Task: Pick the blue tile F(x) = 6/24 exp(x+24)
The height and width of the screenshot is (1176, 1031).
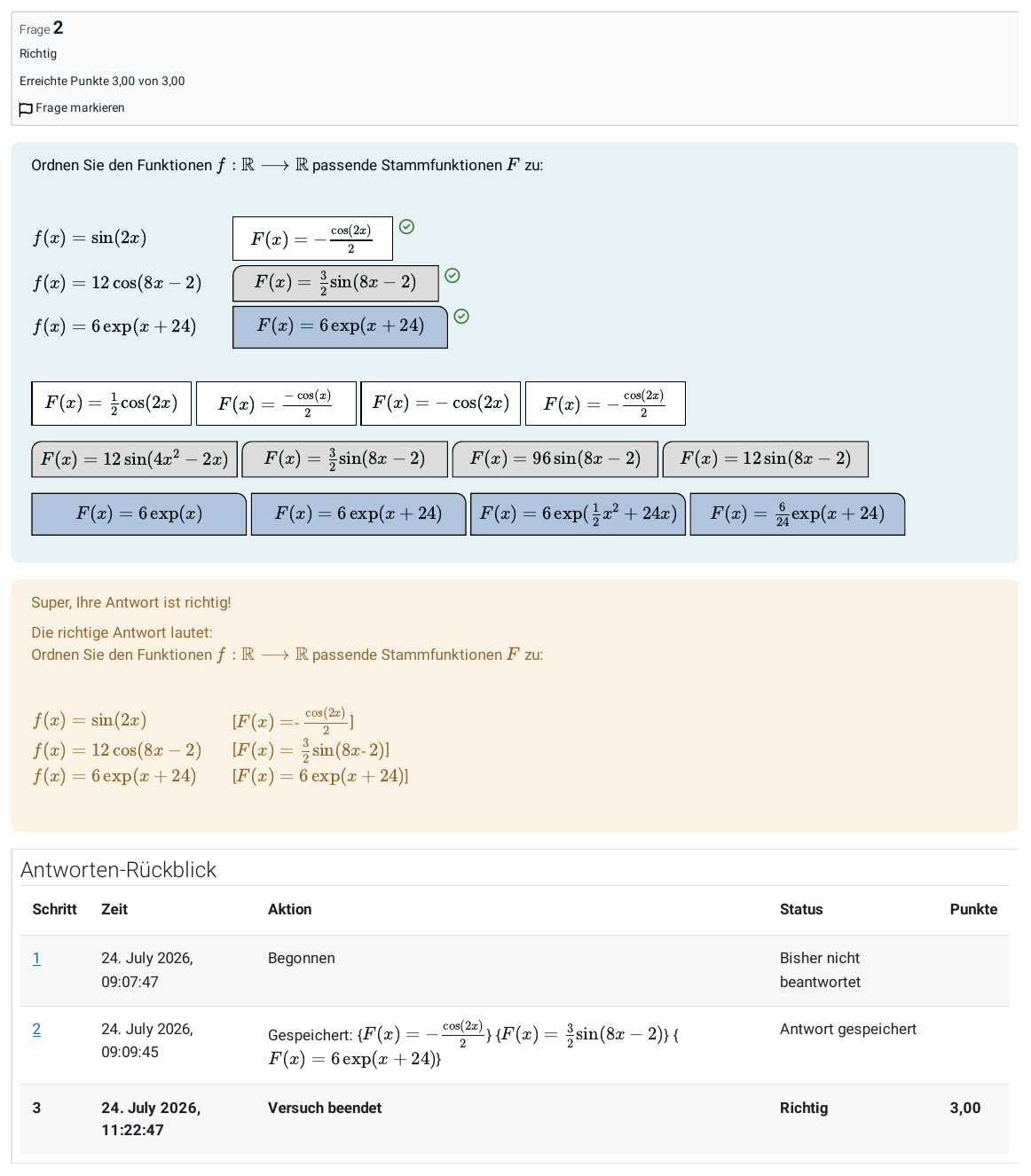Action: 798,514
